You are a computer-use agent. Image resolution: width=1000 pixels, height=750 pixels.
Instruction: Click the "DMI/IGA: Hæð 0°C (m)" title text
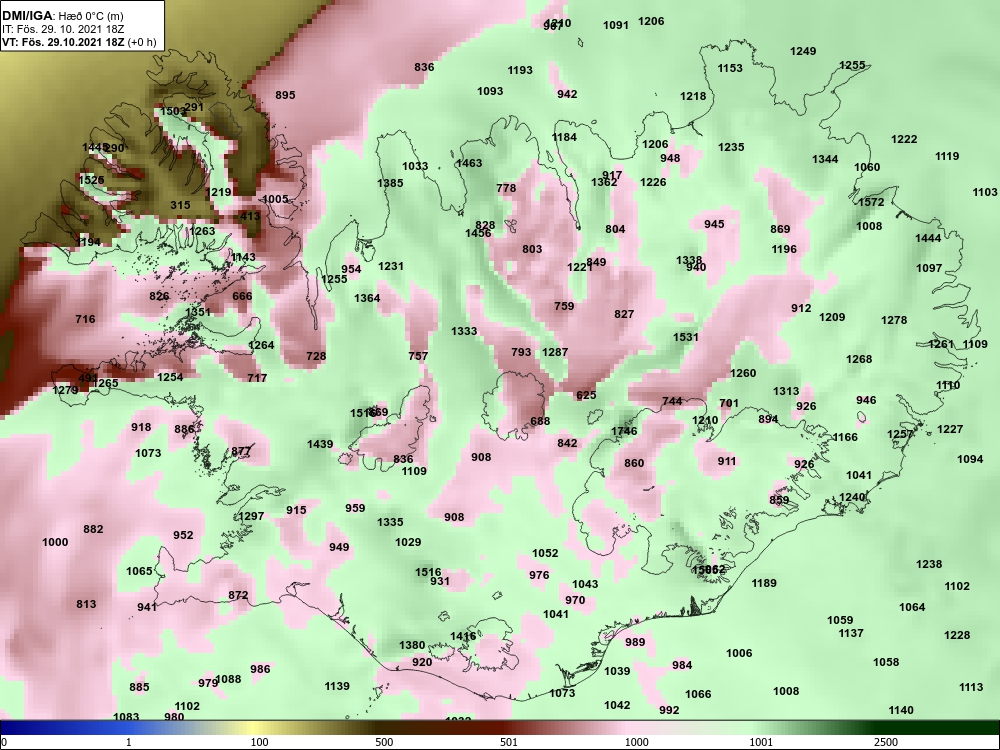click(65, 15)
